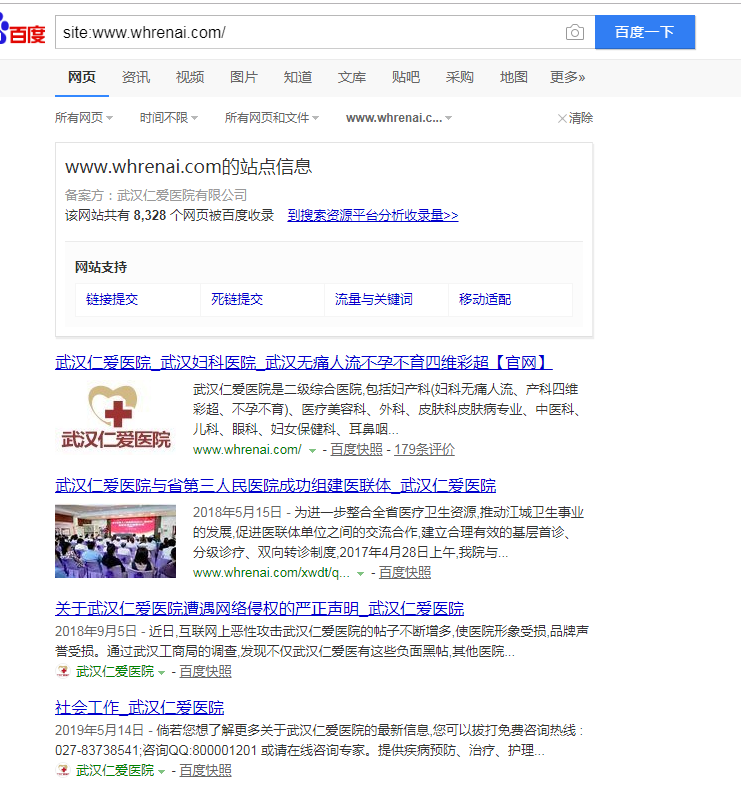Image resolution: width=741 pixels, height=789 pixels.
Task: Open the 组建医联体 result title
Action: click(275, 485)
